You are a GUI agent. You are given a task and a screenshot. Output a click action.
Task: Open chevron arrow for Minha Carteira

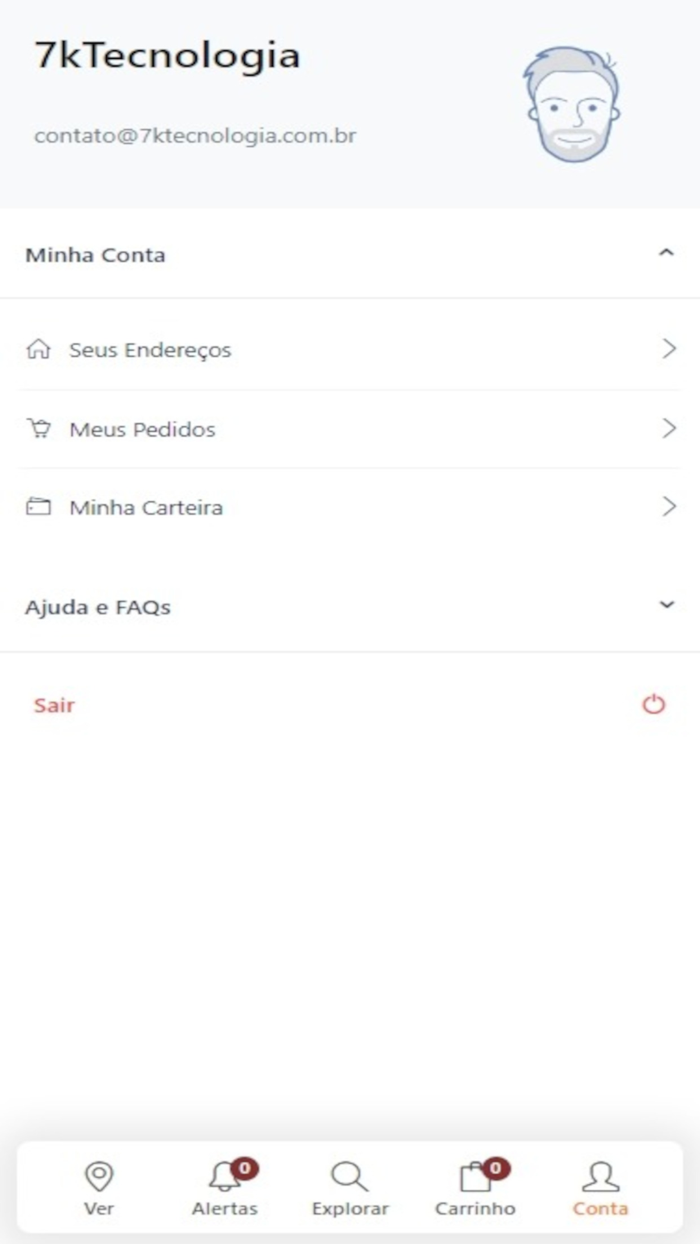[x=669, y=507]
